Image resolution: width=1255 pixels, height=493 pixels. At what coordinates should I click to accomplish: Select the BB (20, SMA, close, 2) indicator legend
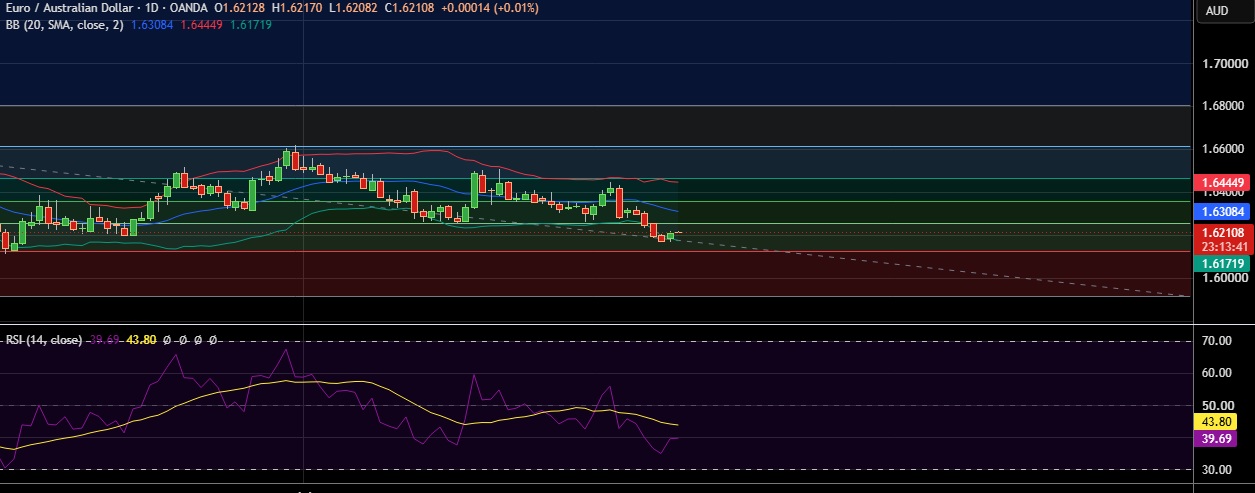[63, 24]
